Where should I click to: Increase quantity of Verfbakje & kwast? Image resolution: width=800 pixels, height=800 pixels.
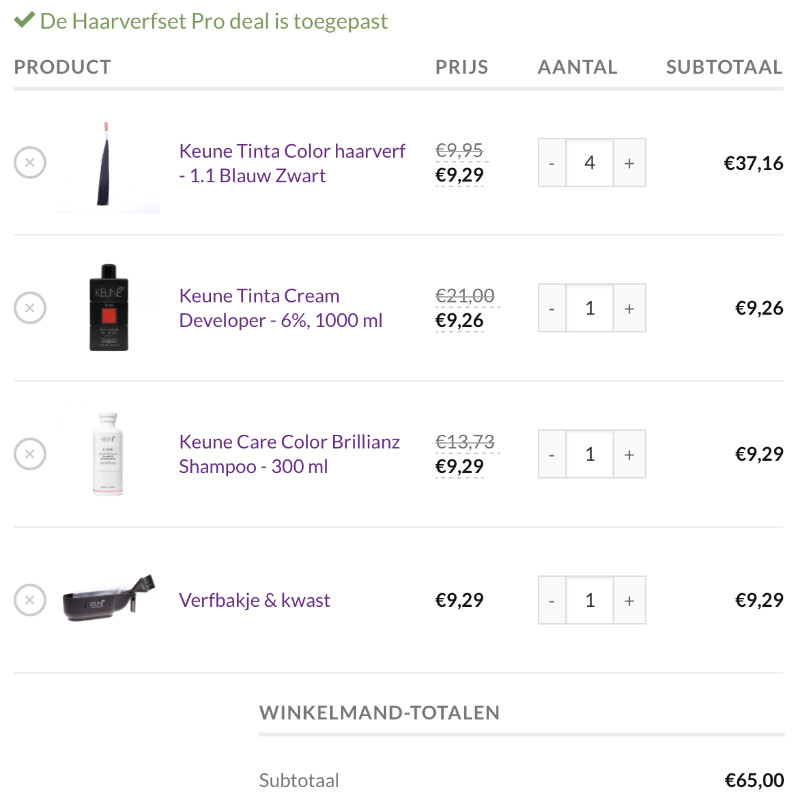pos(630,600)
